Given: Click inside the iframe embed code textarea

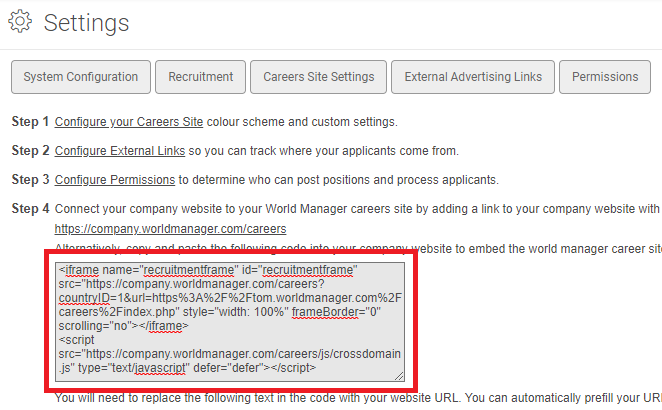Looking at the screenshot, I should click(230, 322).
